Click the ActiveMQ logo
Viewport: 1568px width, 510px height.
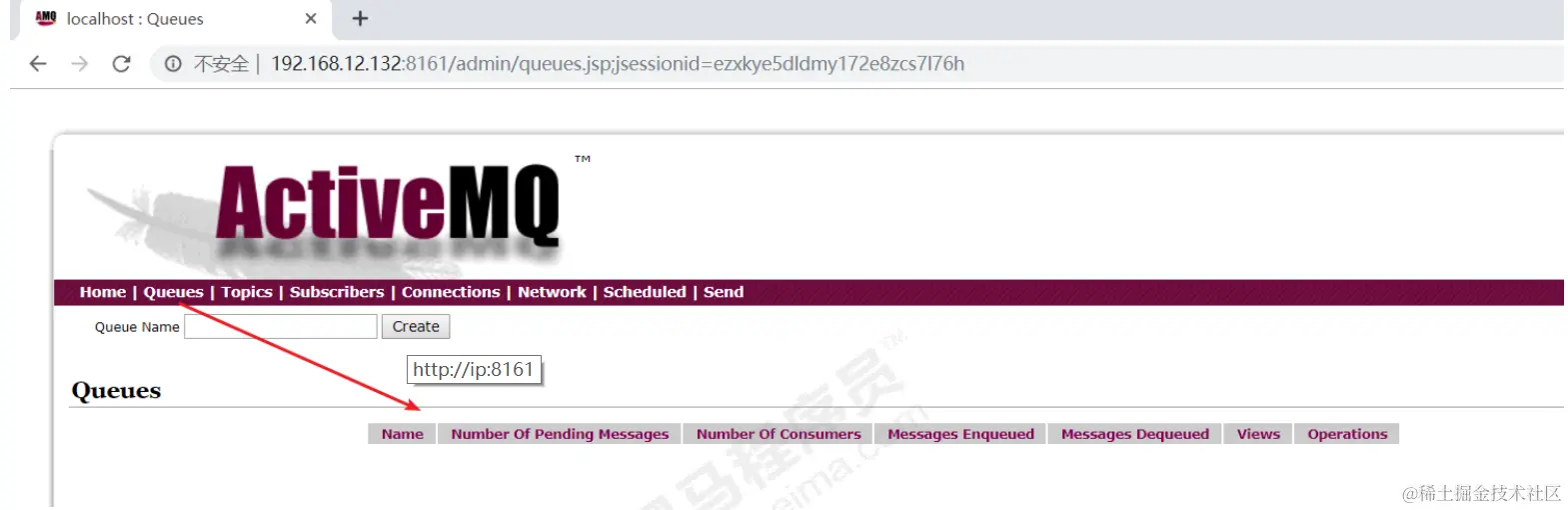tap(388, 204)
